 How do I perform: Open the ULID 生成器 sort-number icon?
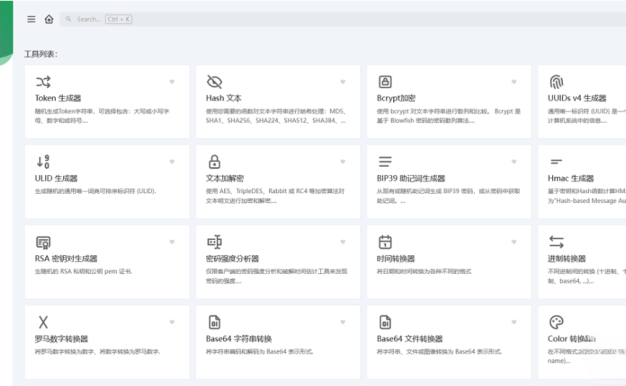43,162
